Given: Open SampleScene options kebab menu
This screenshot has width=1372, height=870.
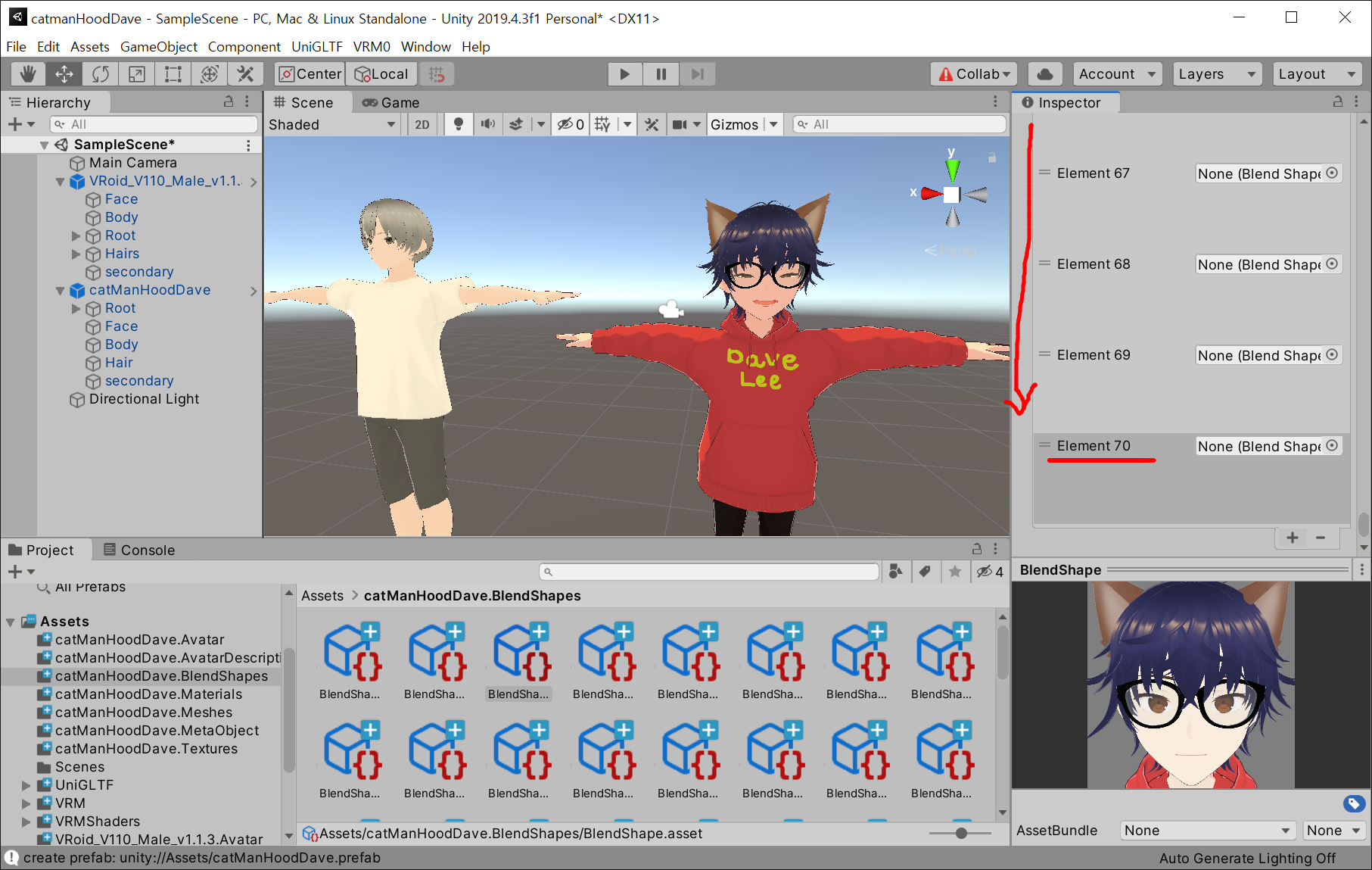Looking at the screenshot, I should tap(248, 145).
